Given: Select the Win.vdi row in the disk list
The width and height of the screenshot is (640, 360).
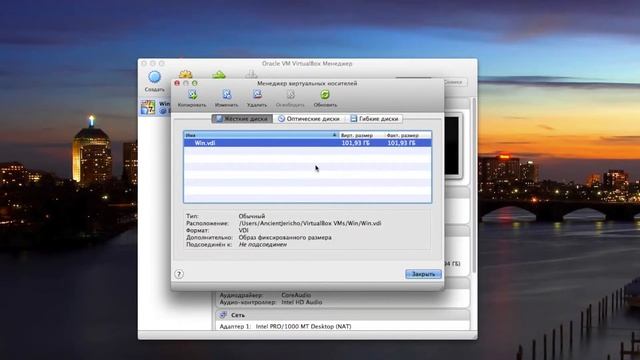Looking at the screenshot, I should (x=307, y=143).
